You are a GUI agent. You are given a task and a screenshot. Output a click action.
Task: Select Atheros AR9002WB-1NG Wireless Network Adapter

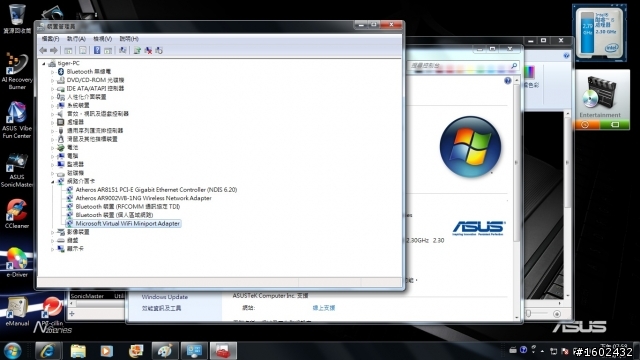click(x=143, y=198)
